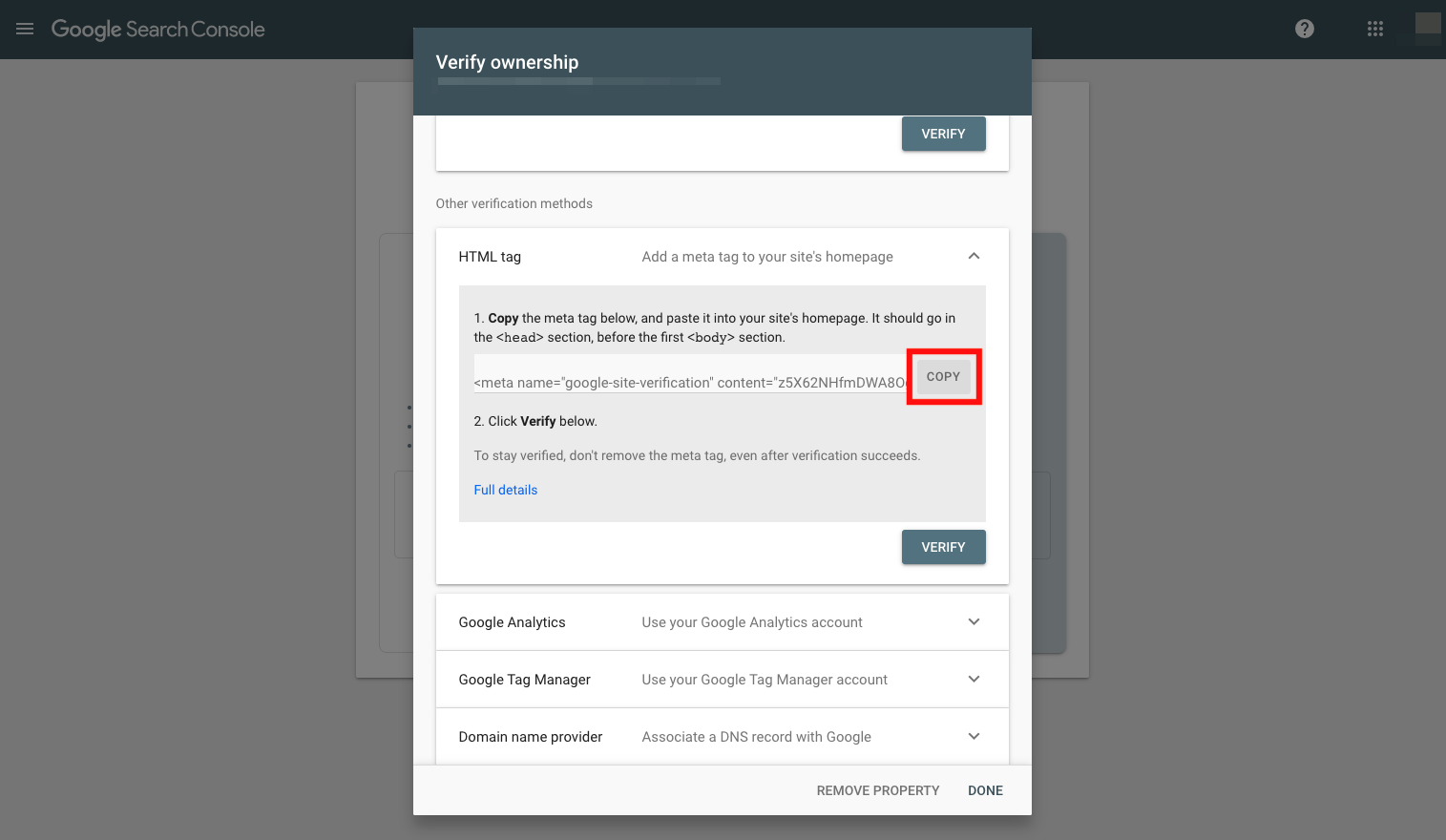Expand the Domain name provider method

click(x=974, y=736)
